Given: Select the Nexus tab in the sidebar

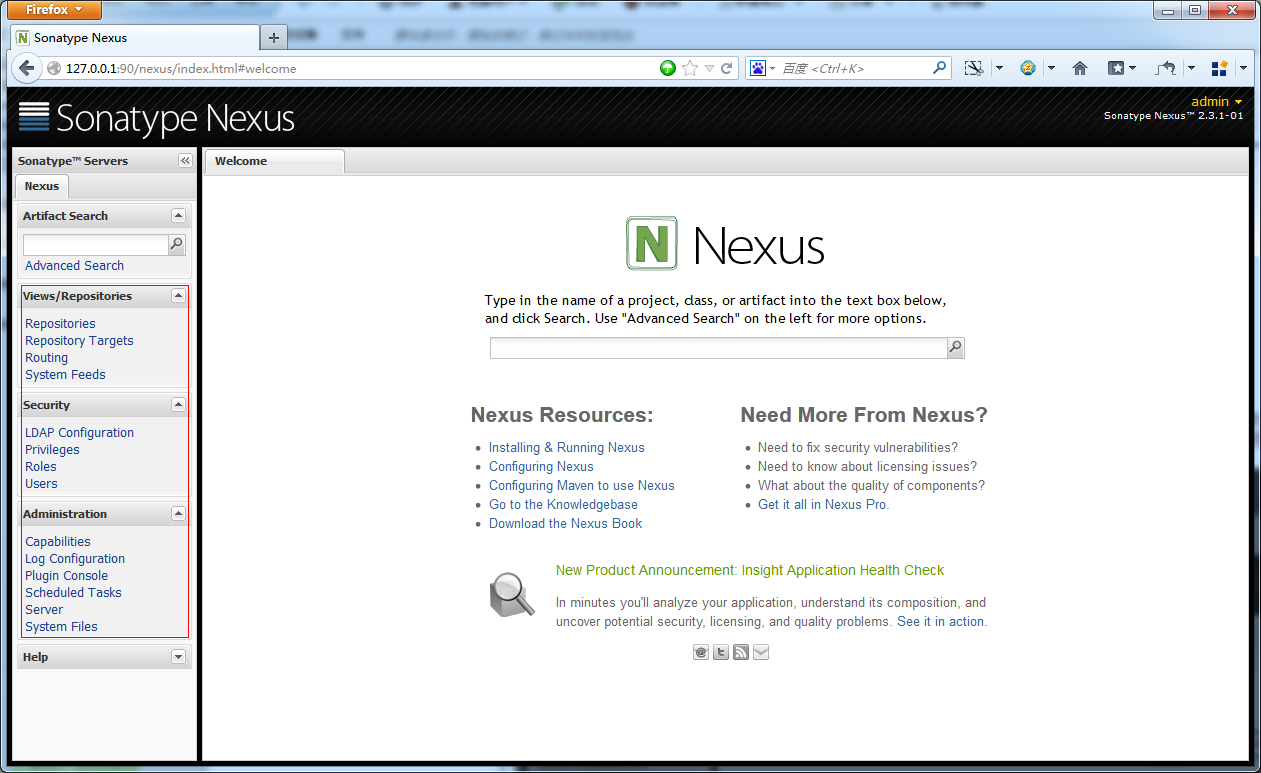Looking at the screenshot, I should click(x=41, y=185).
